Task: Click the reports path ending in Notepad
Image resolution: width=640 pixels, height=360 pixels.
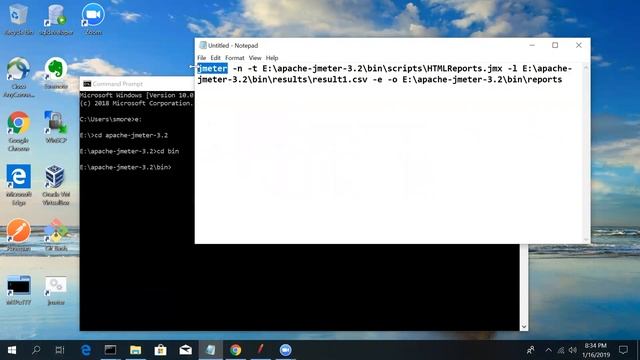Action: point(482,80)
